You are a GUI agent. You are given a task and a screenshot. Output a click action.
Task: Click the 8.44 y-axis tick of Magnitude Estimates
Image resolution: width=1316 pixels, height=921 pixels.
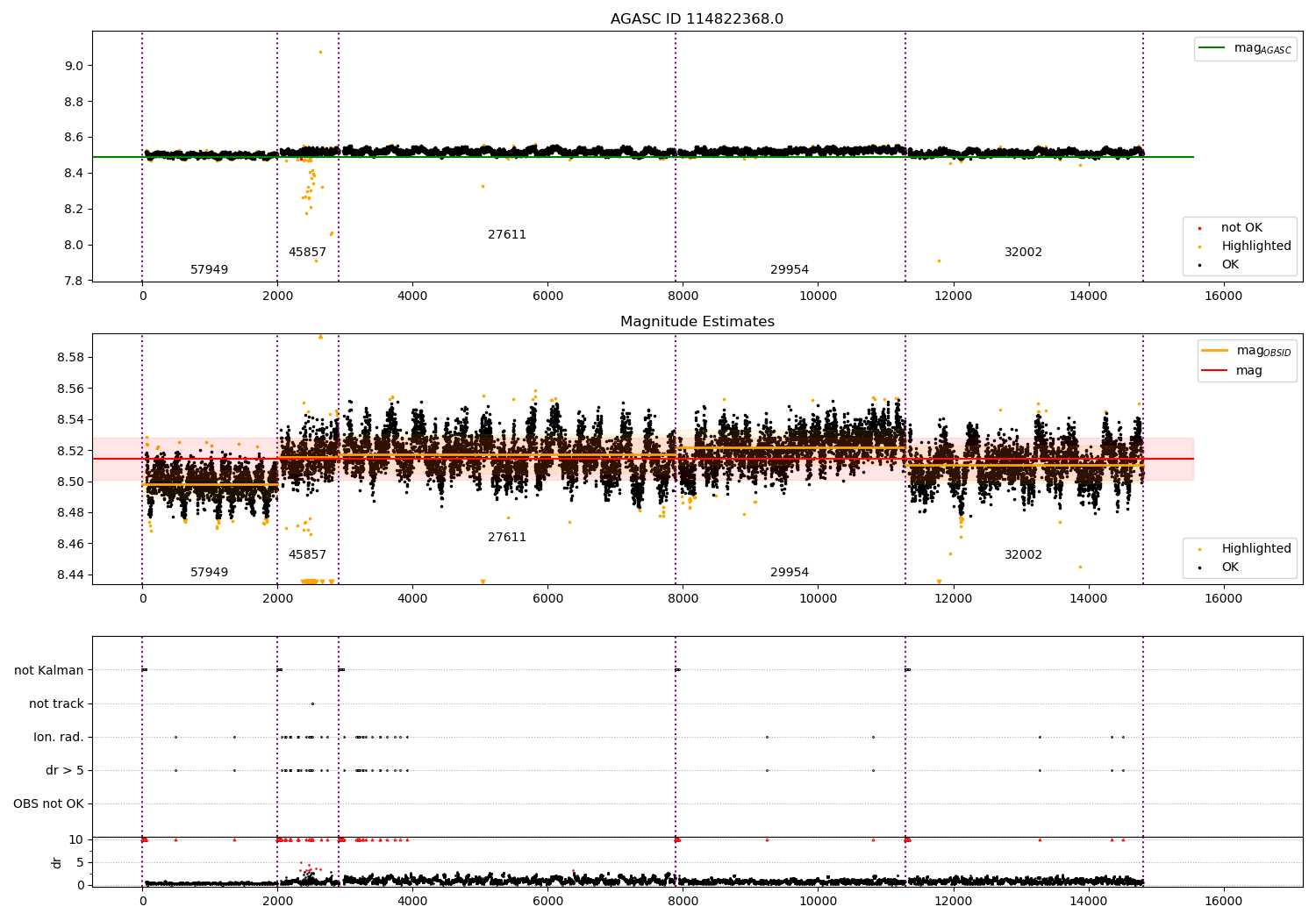click(x=70, y=575)
